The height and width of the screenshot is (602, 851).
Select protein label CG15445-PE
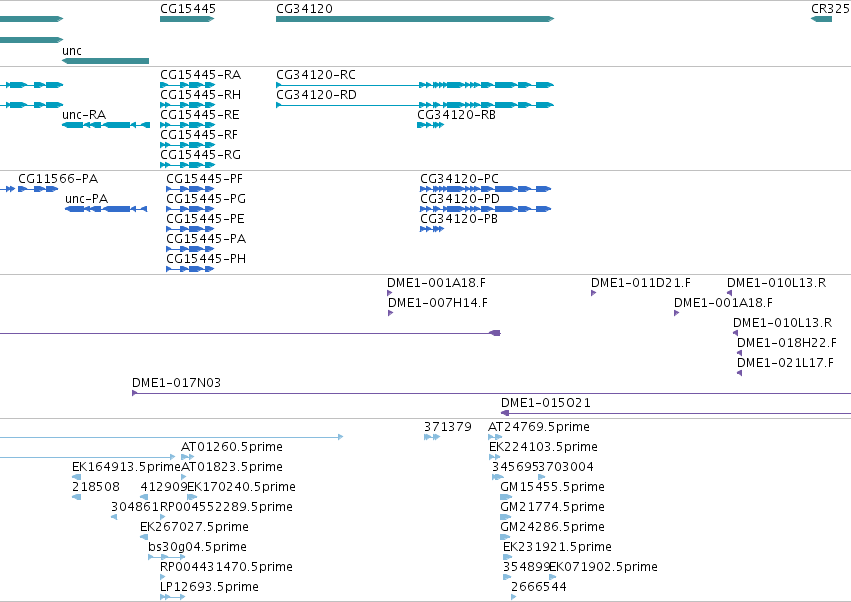205,219
